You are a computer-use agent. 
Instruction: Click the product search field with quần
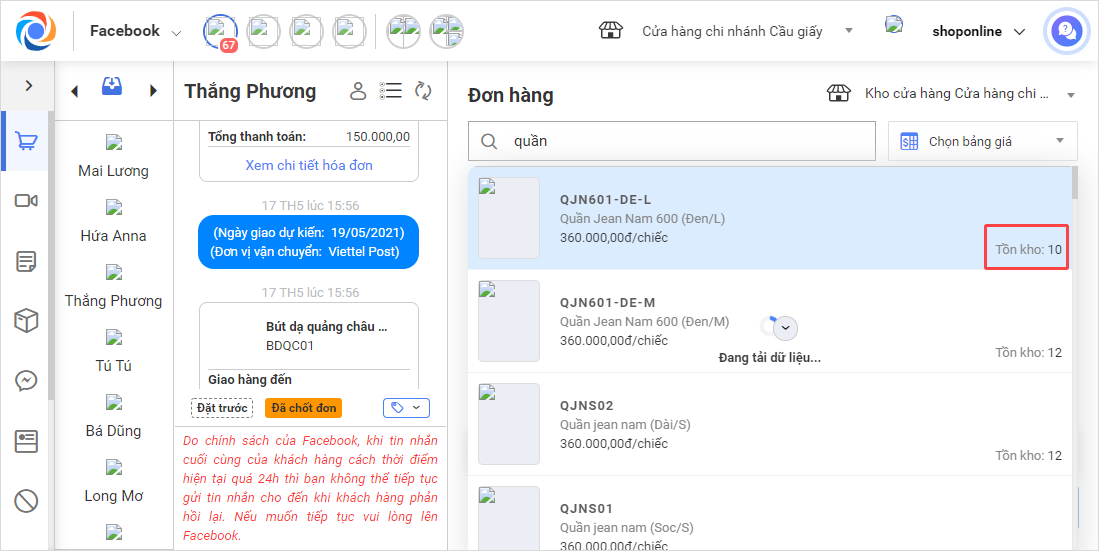coord(672,141)
